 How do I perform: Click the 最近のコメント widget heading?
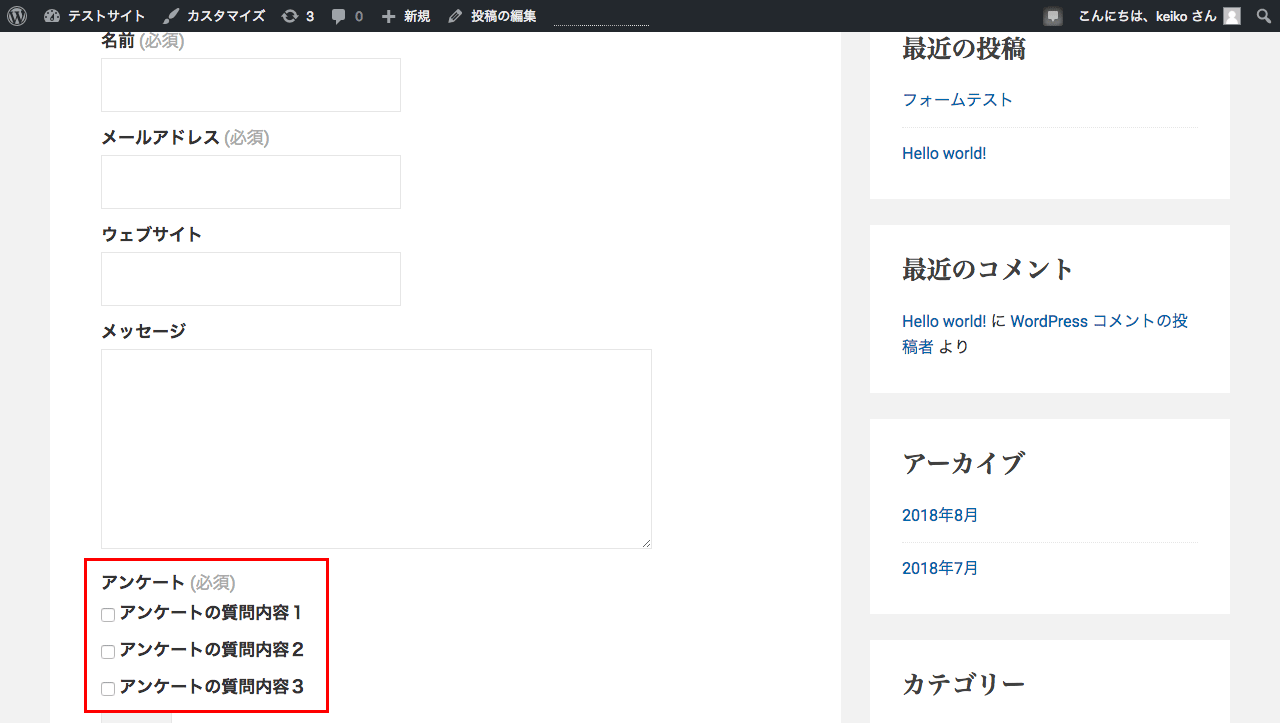[988, 269]
